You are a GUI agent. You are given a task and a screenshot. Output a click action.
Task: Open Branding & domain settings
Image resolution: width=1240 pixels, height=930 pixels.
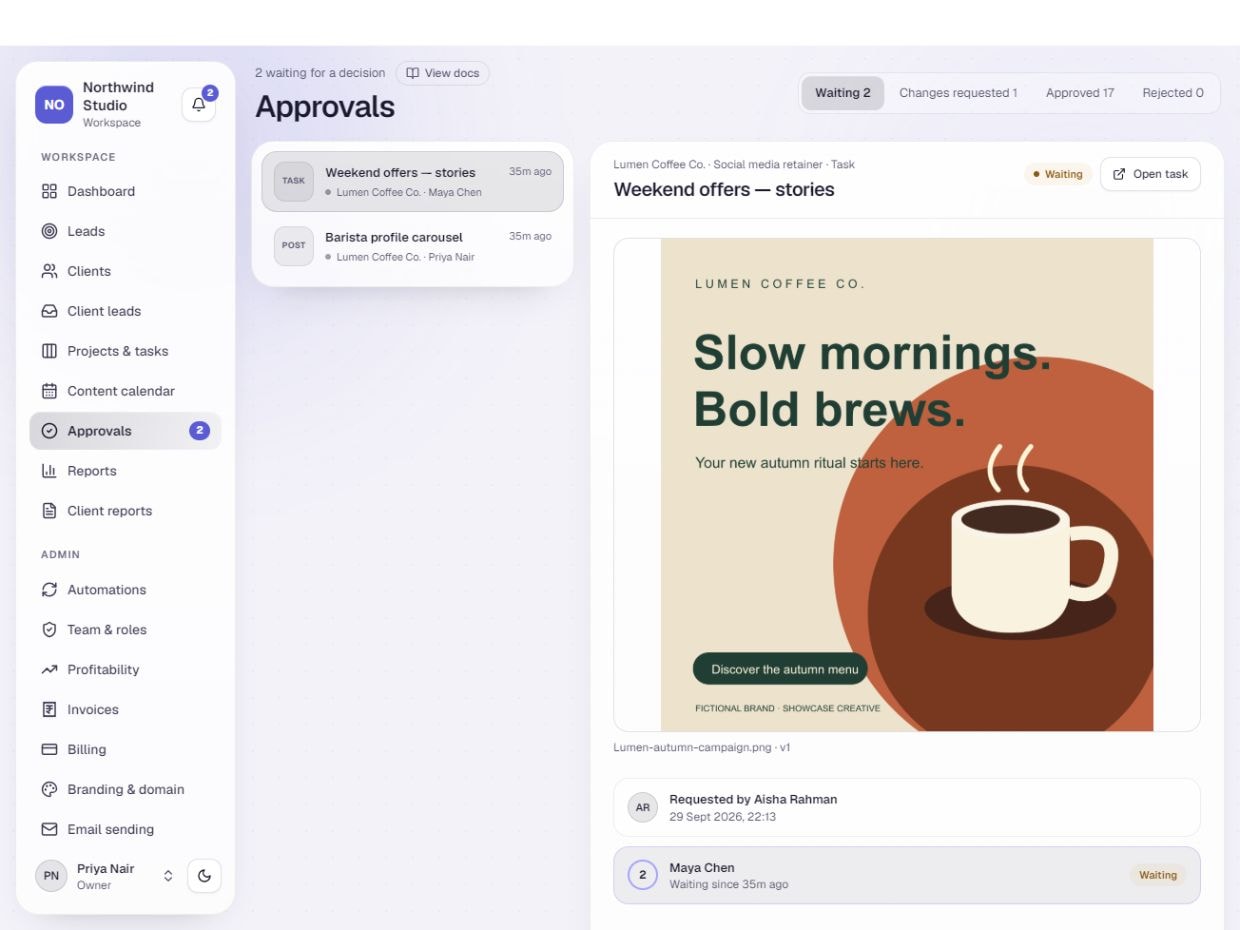tap(125, 790)
